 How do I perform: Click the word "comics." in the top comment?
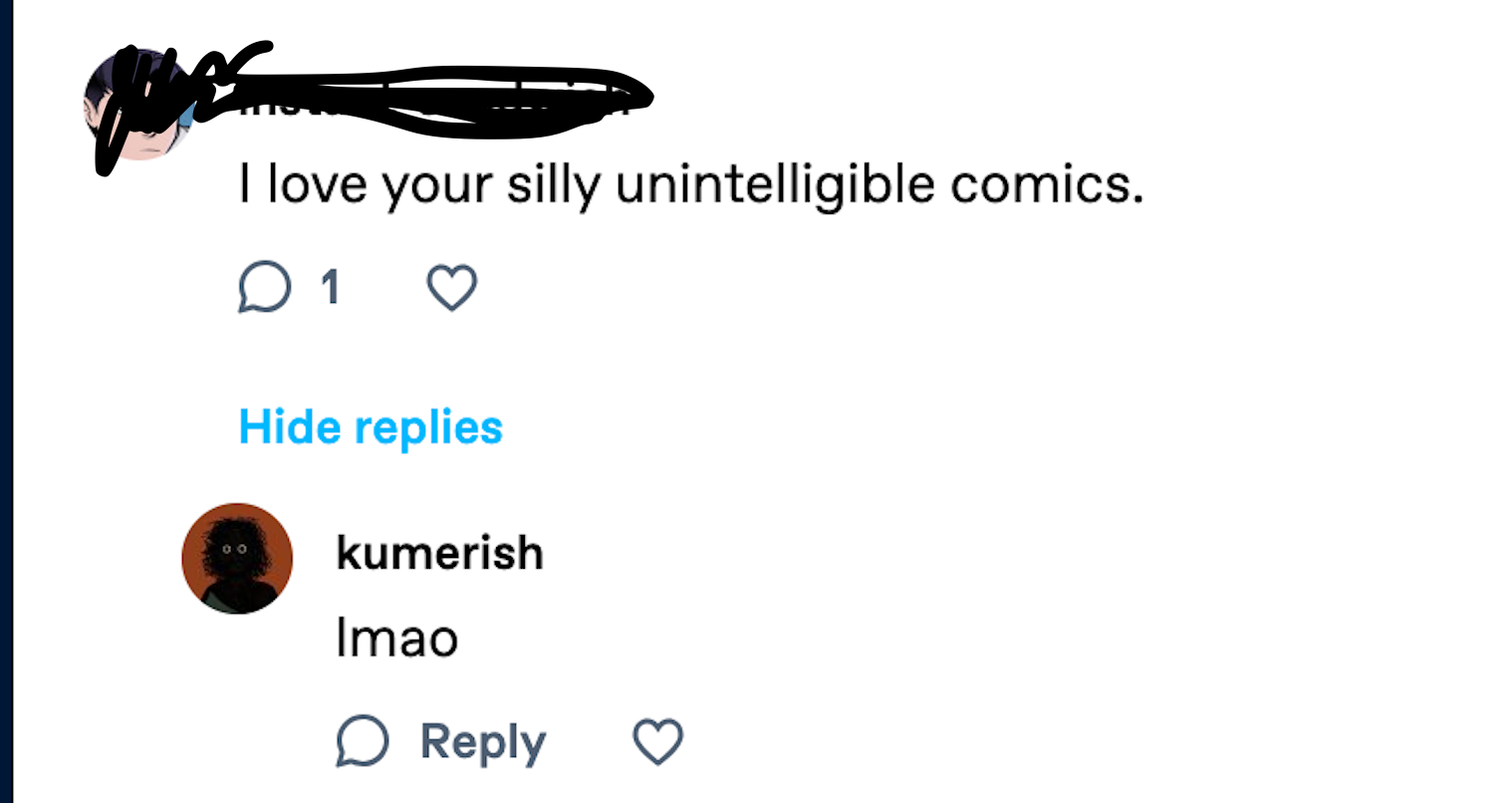pyautogui.click(x=1046, y=185)
